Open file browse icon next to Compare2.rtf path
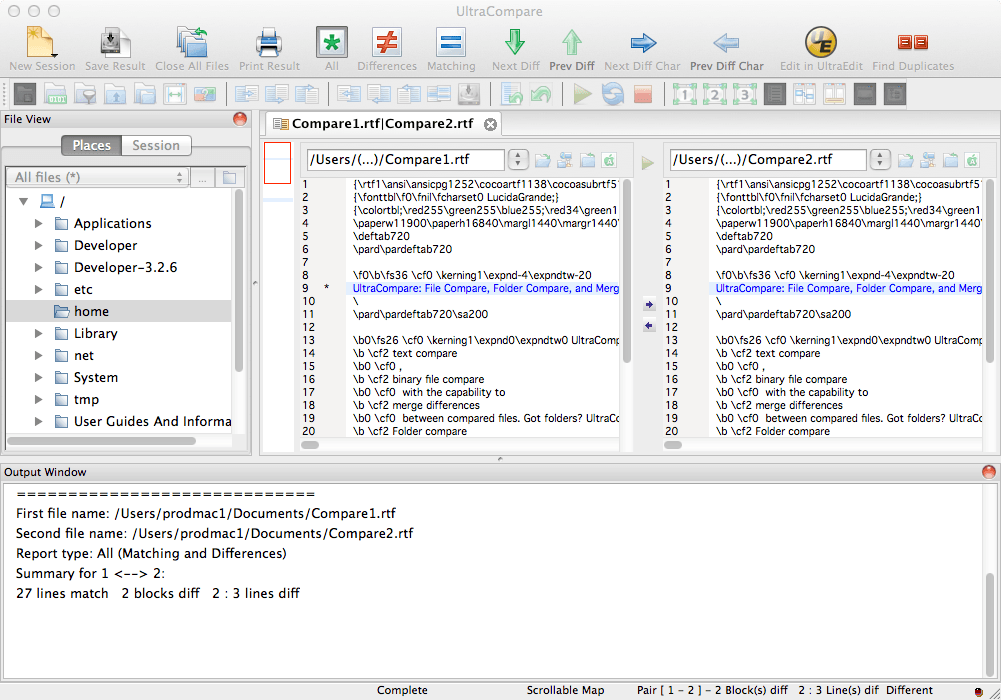 pos(906,160)
